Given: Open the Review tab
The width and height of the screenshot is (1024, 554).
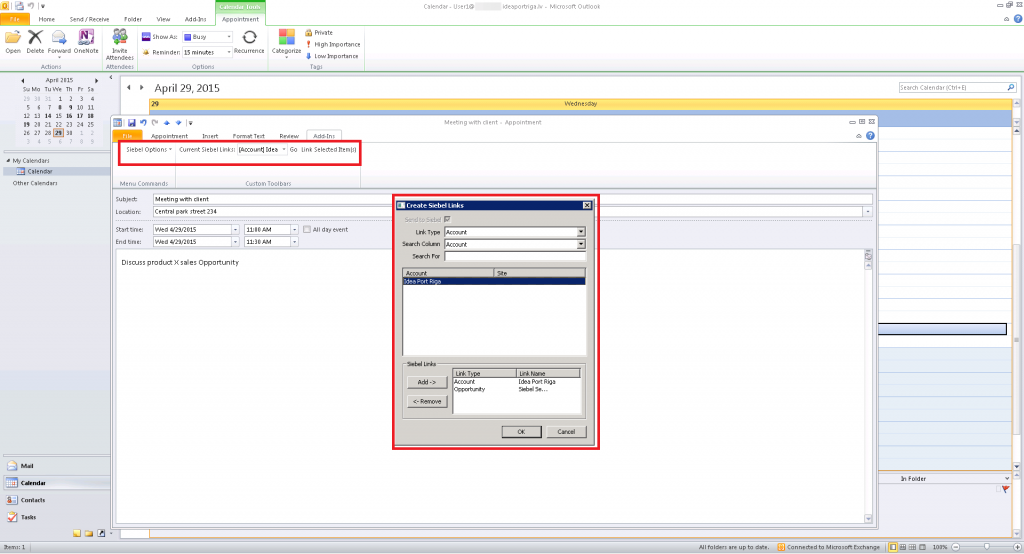Looking at the screenshot, I should point(289,137).
